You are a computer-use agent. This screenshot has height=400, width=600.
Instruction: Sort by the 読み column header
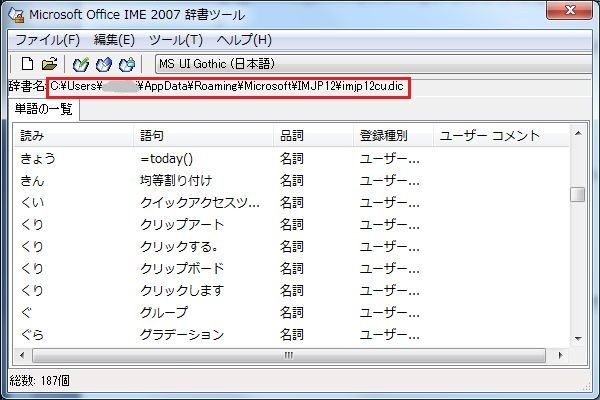point(74,136)
